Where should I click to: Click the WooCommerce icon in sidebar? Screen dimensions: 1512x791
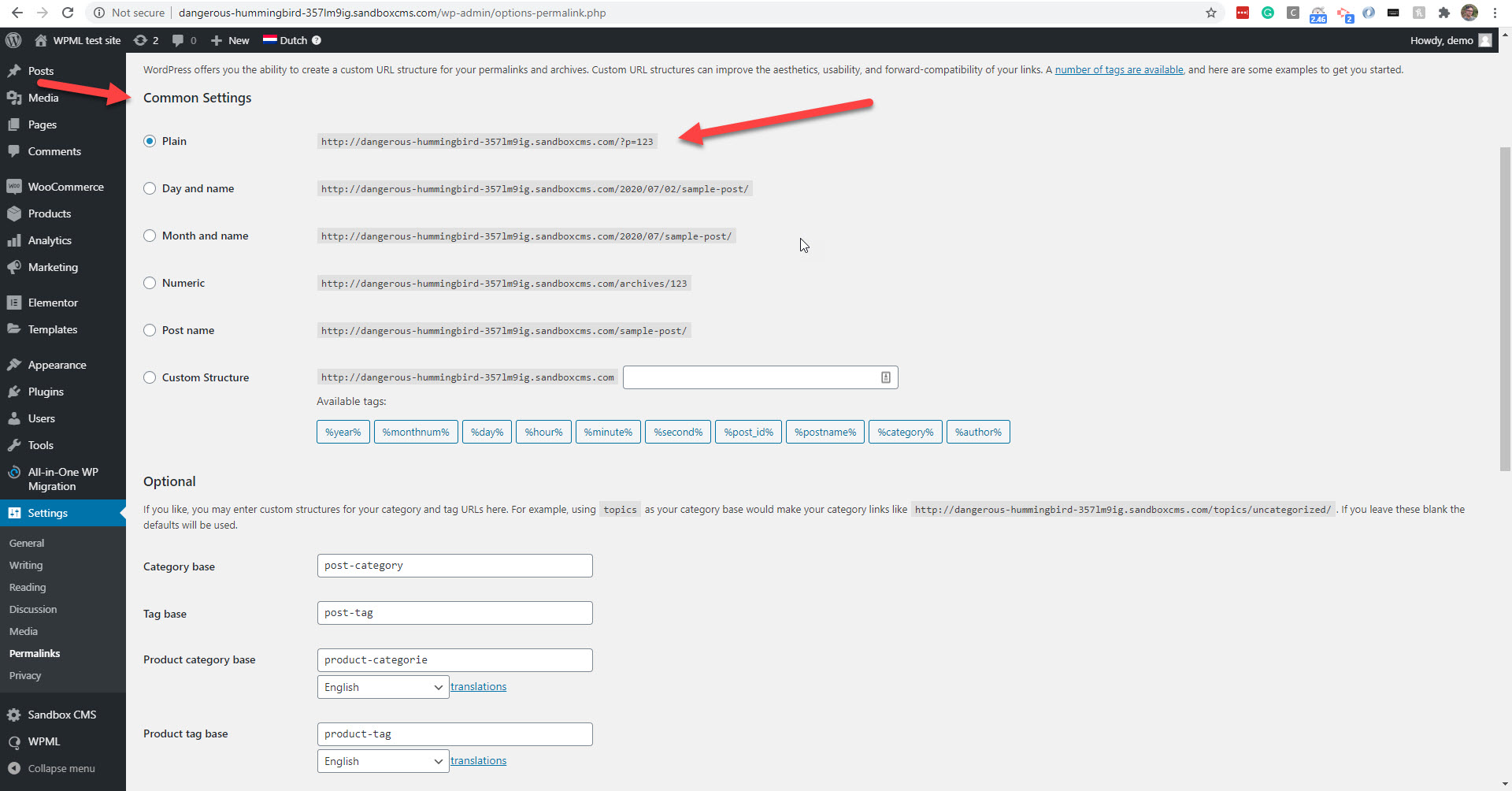tap(14, 187)
